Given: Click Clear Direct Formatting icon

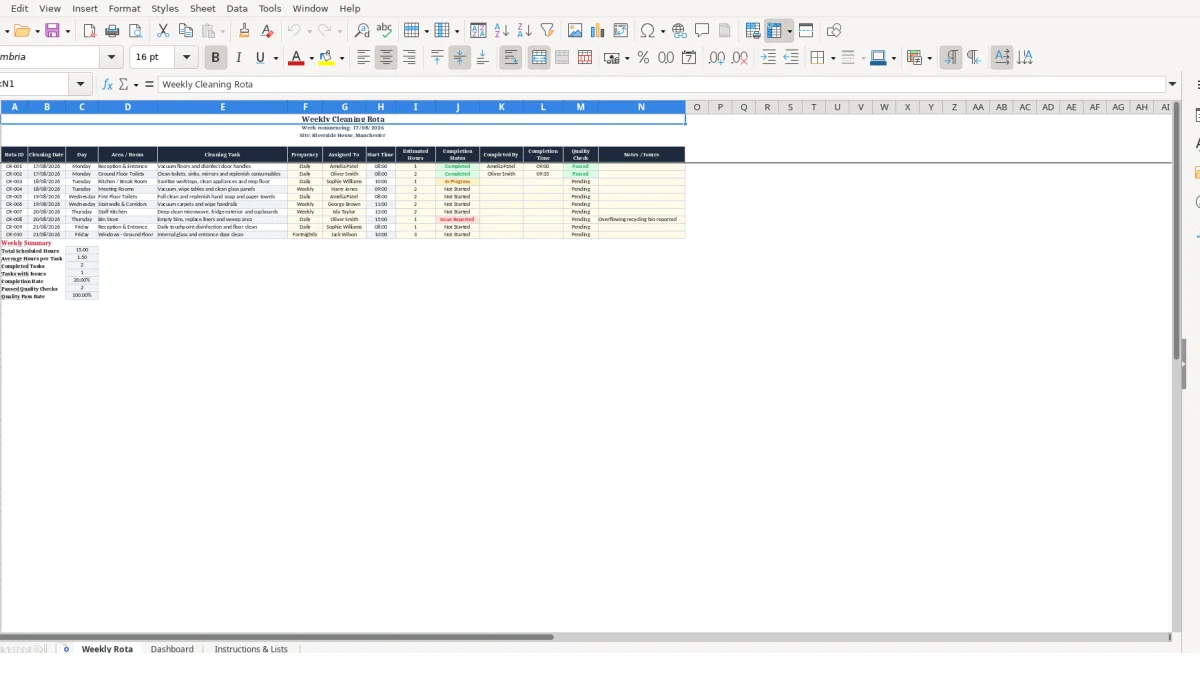Looking at the screenshot, I should tap(266, 31).
